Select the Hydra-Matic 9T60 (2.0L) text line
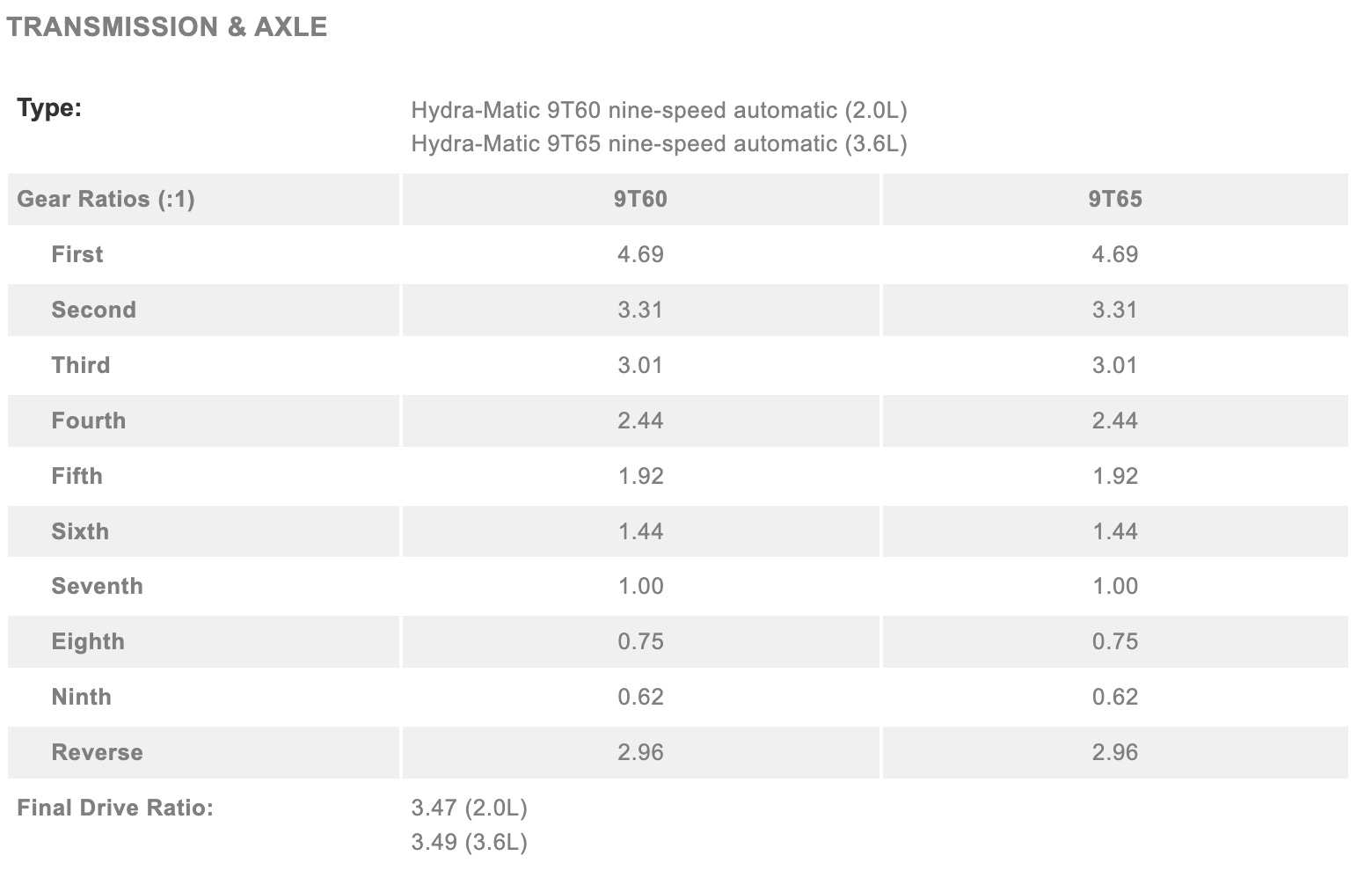 pyautogui.click(x=659, y=110)
